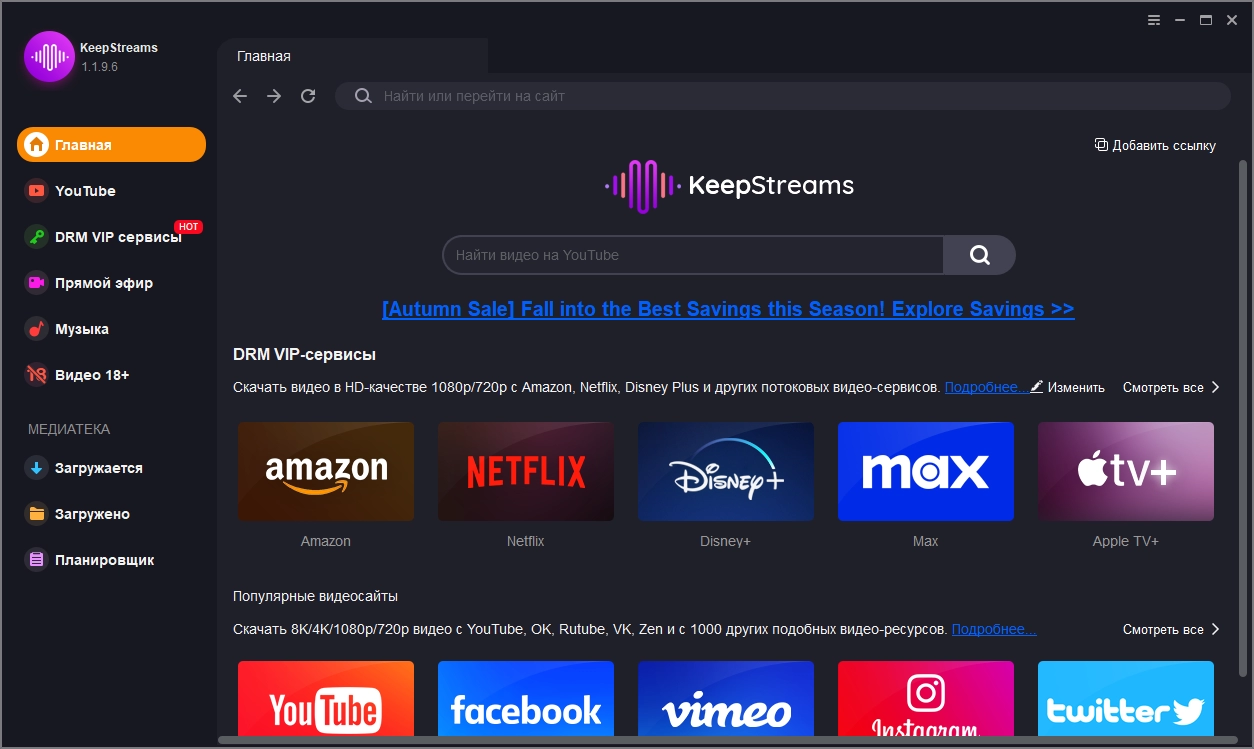This screenshot has height=749, width=1254.
Task: Click the address bar magnifier icon
Action: (363, 96)
